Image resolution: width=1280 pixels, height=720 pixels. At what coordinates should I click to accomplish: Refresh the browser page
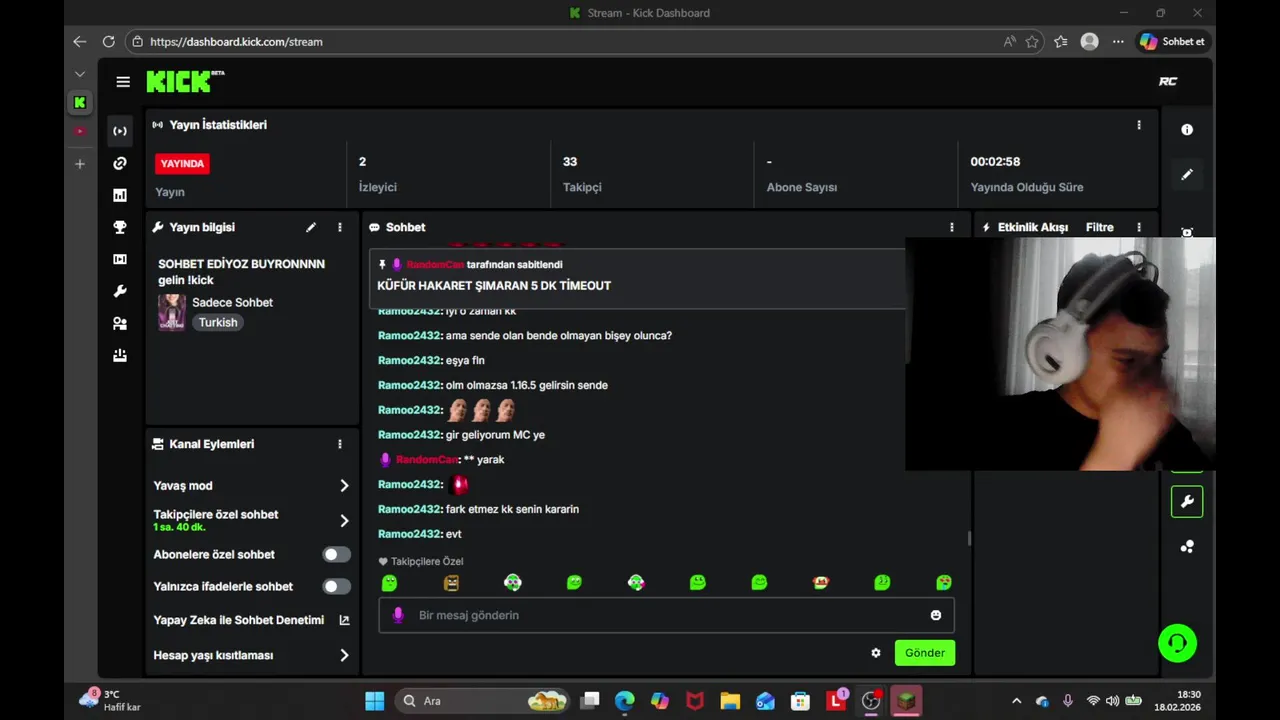[108, 42]
